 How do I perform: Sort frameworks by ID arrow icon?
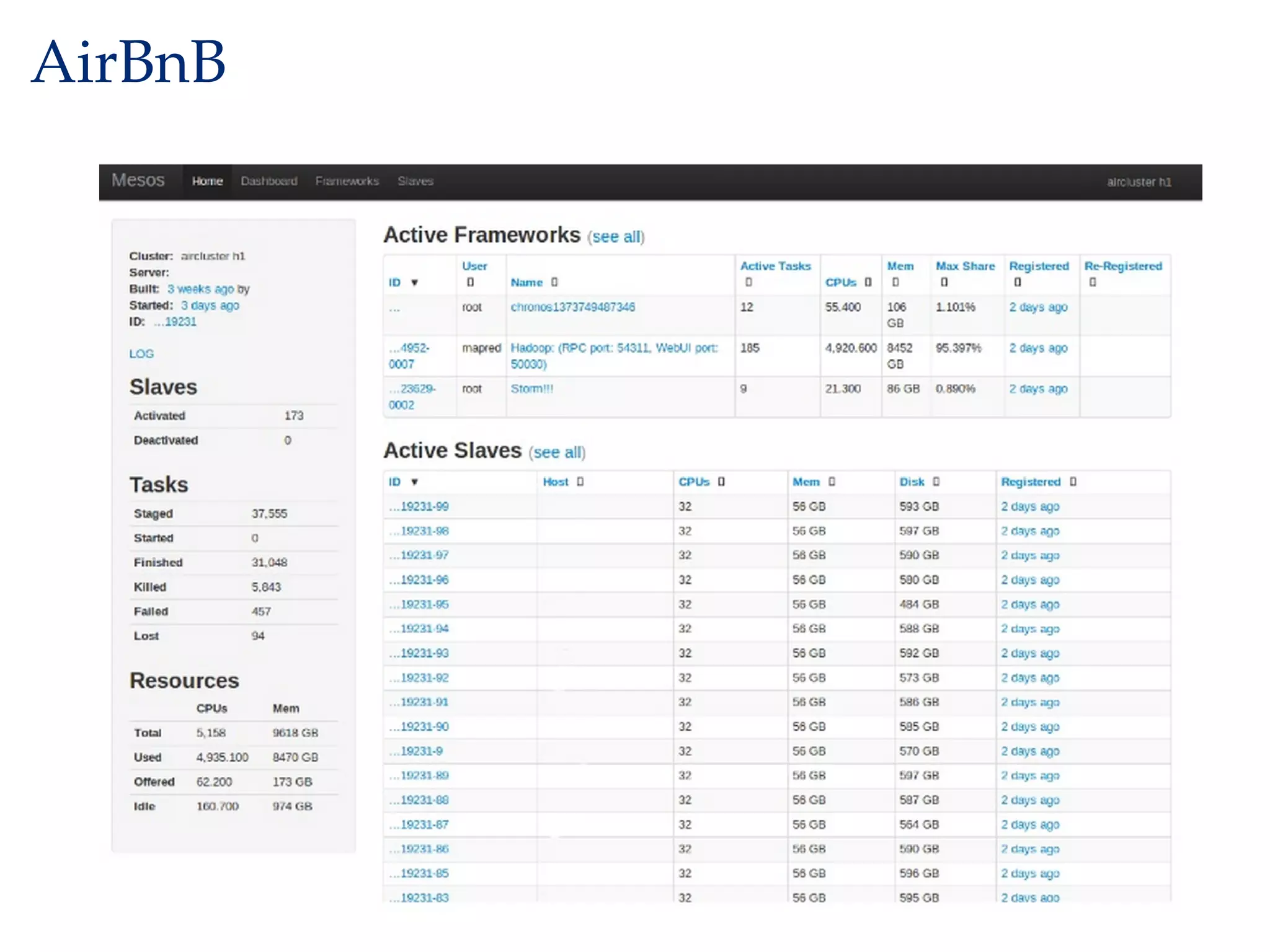[x=414, y=283]
